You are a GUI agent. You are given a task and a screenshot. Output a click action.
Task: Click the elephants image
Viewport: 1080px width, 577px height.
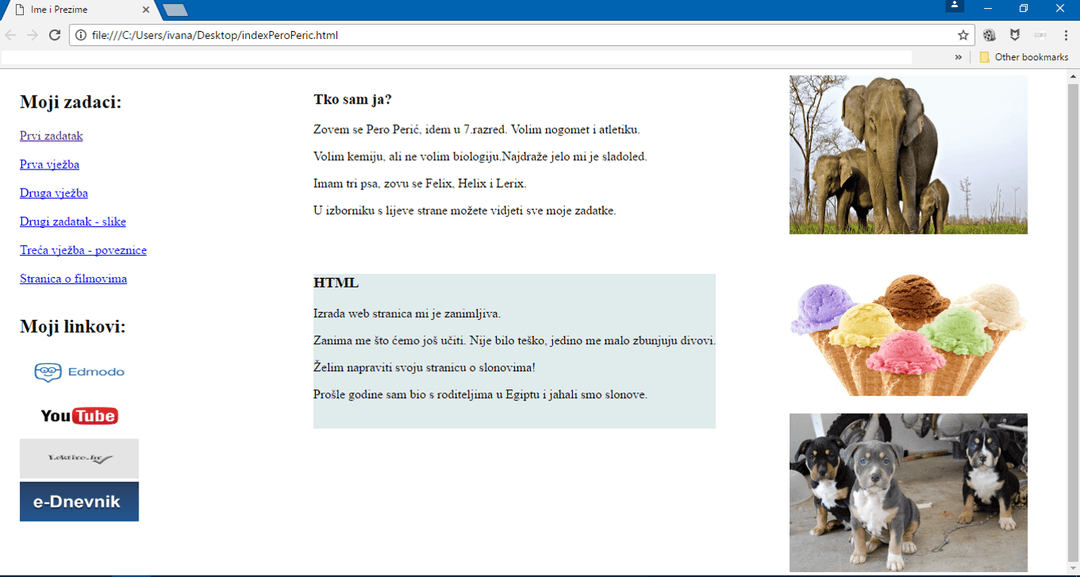[908, 155]
